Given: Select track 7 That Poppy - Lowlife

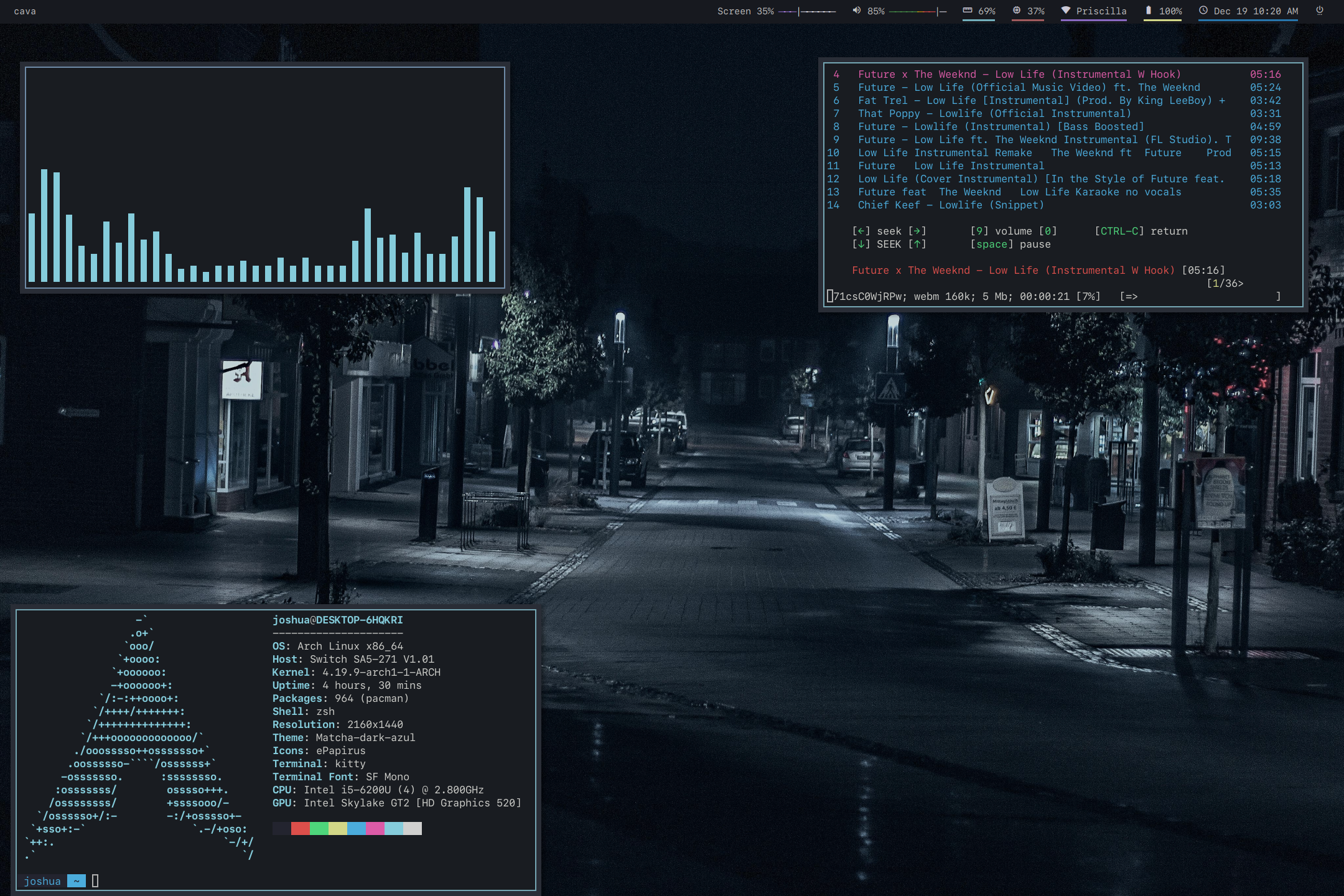Looking at the screenshot, I should click(x=1057, y=114).
